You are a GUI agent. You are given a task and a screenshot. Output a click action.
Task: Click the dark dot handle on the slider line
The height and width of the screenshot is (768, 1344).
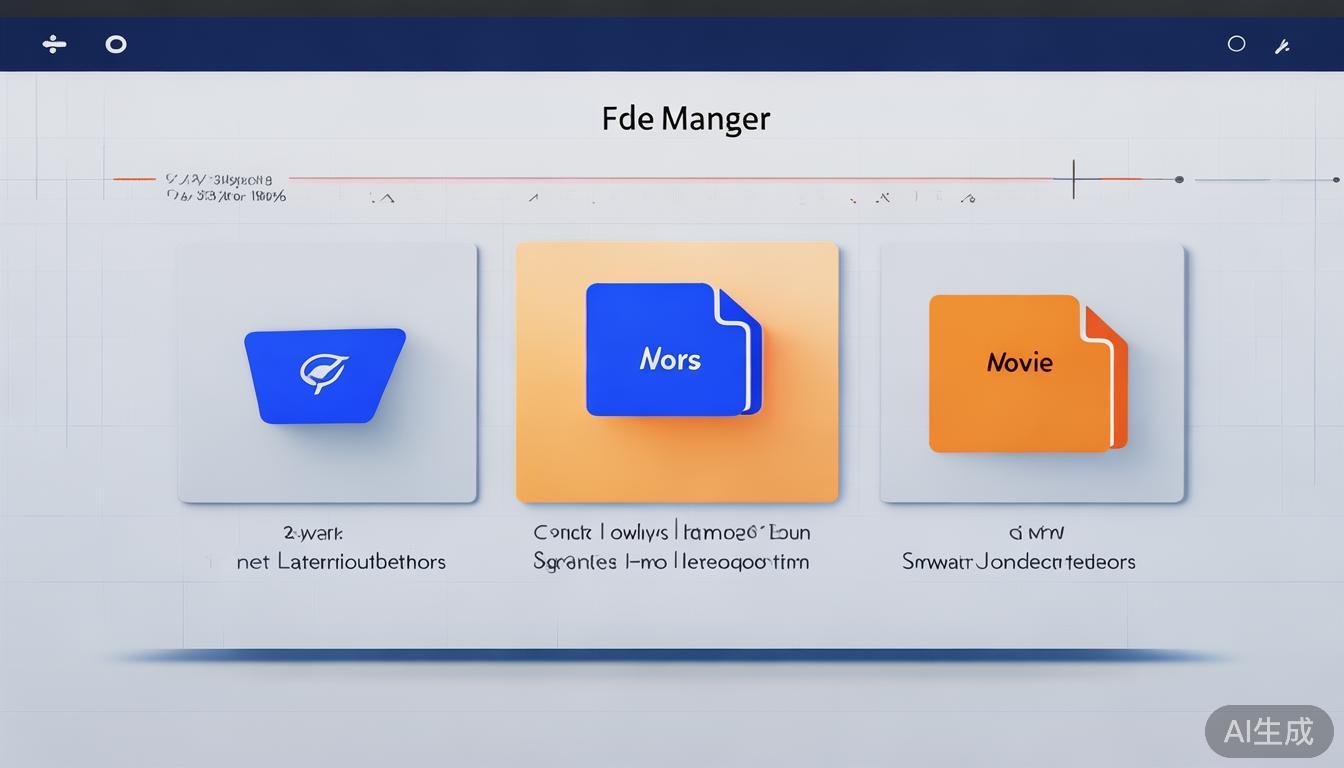(x=1179, y=180)
